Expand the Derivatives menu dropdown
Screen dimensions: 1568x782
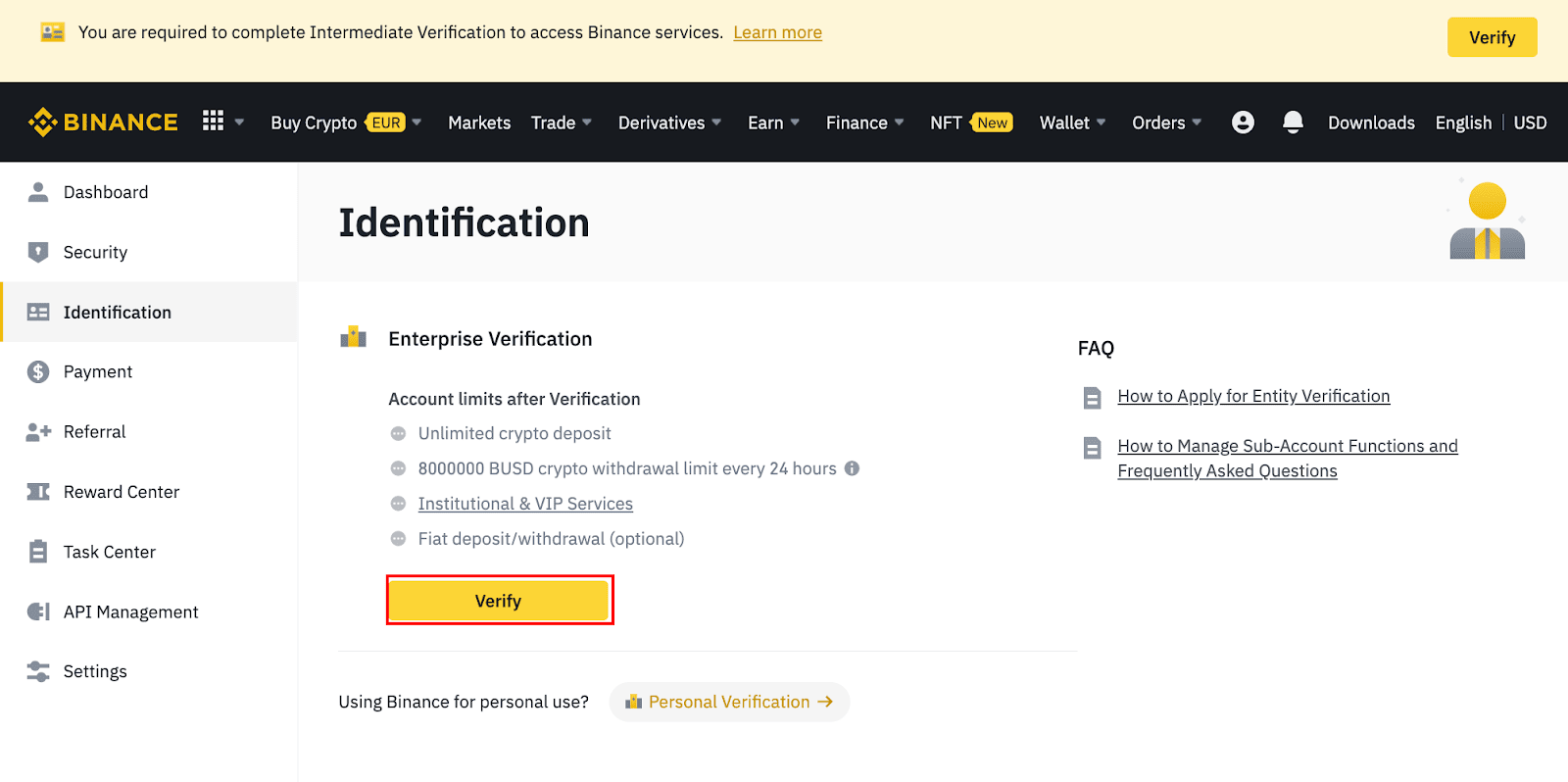[716, 122]
